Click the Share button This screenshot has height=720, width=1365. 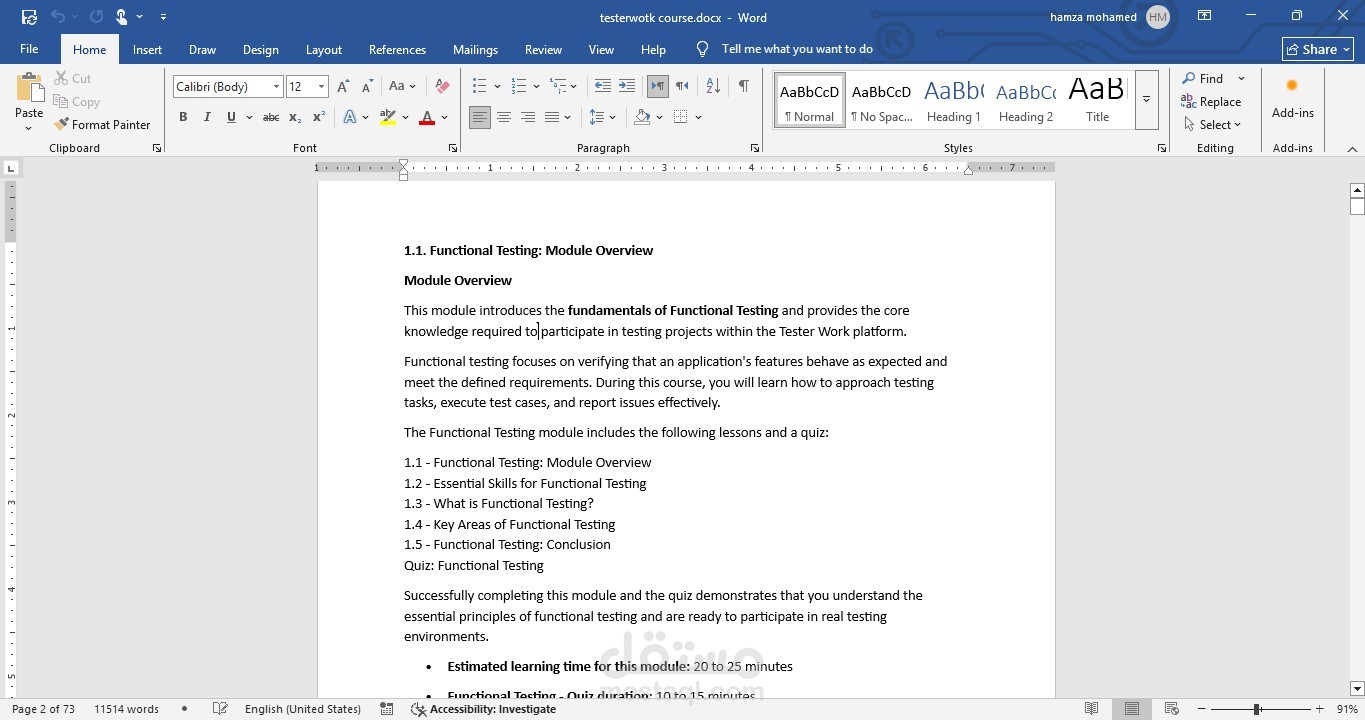coord(1318,49)
